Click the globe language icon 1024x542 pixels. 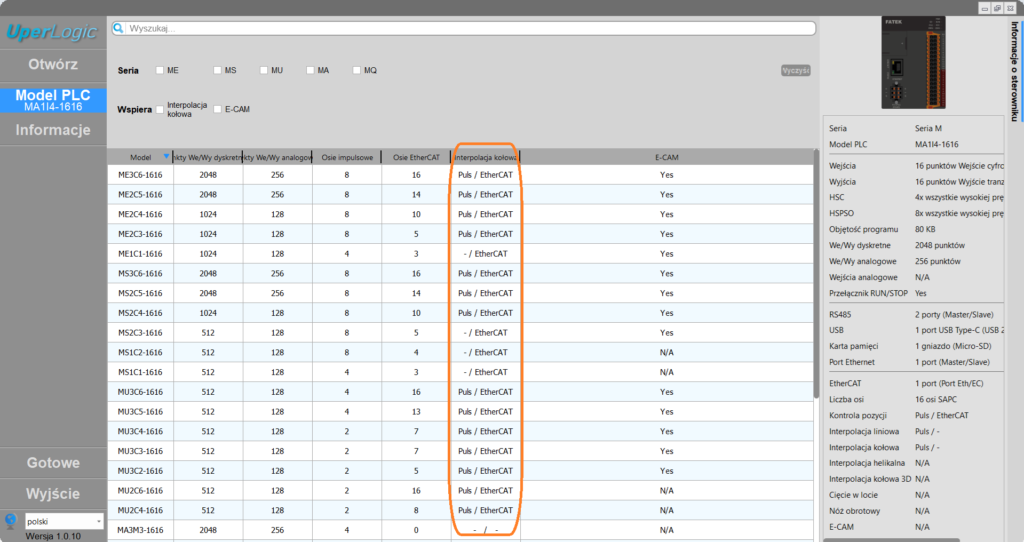coord(10,520)
